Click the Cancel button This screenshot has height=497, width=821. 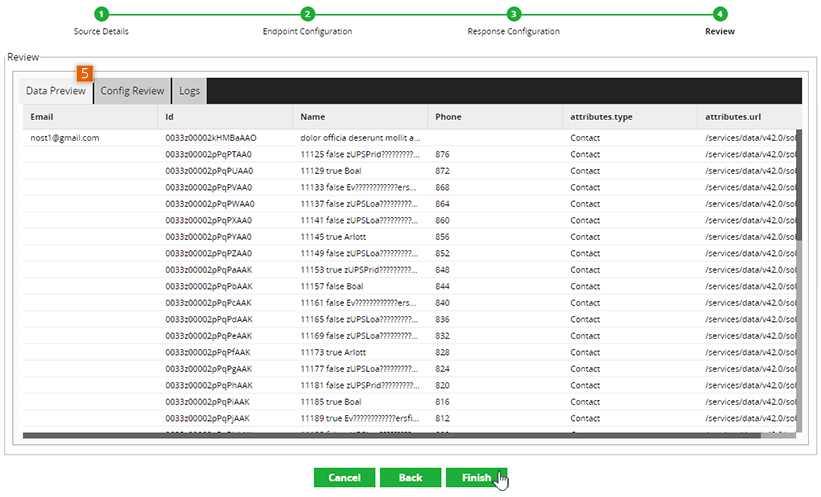tap(345, 478)
